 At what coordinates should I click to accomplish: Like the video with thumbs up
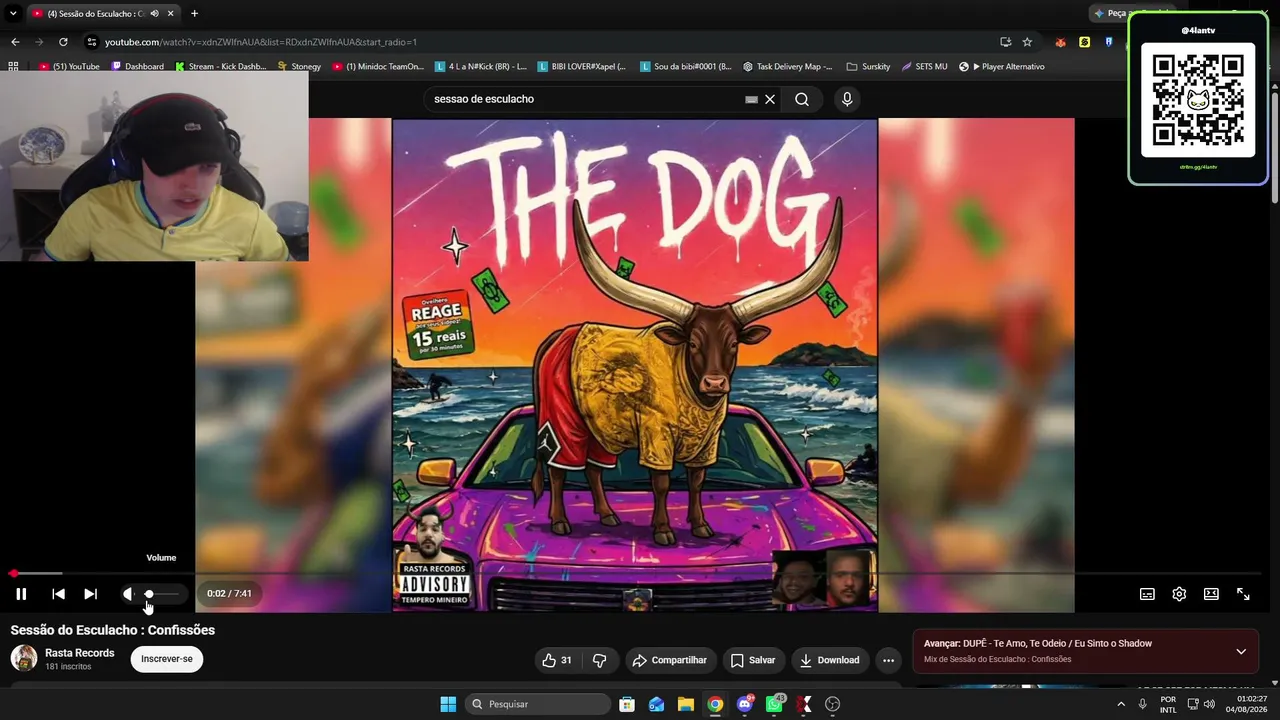pyautogui.click(x=557, y=660)
